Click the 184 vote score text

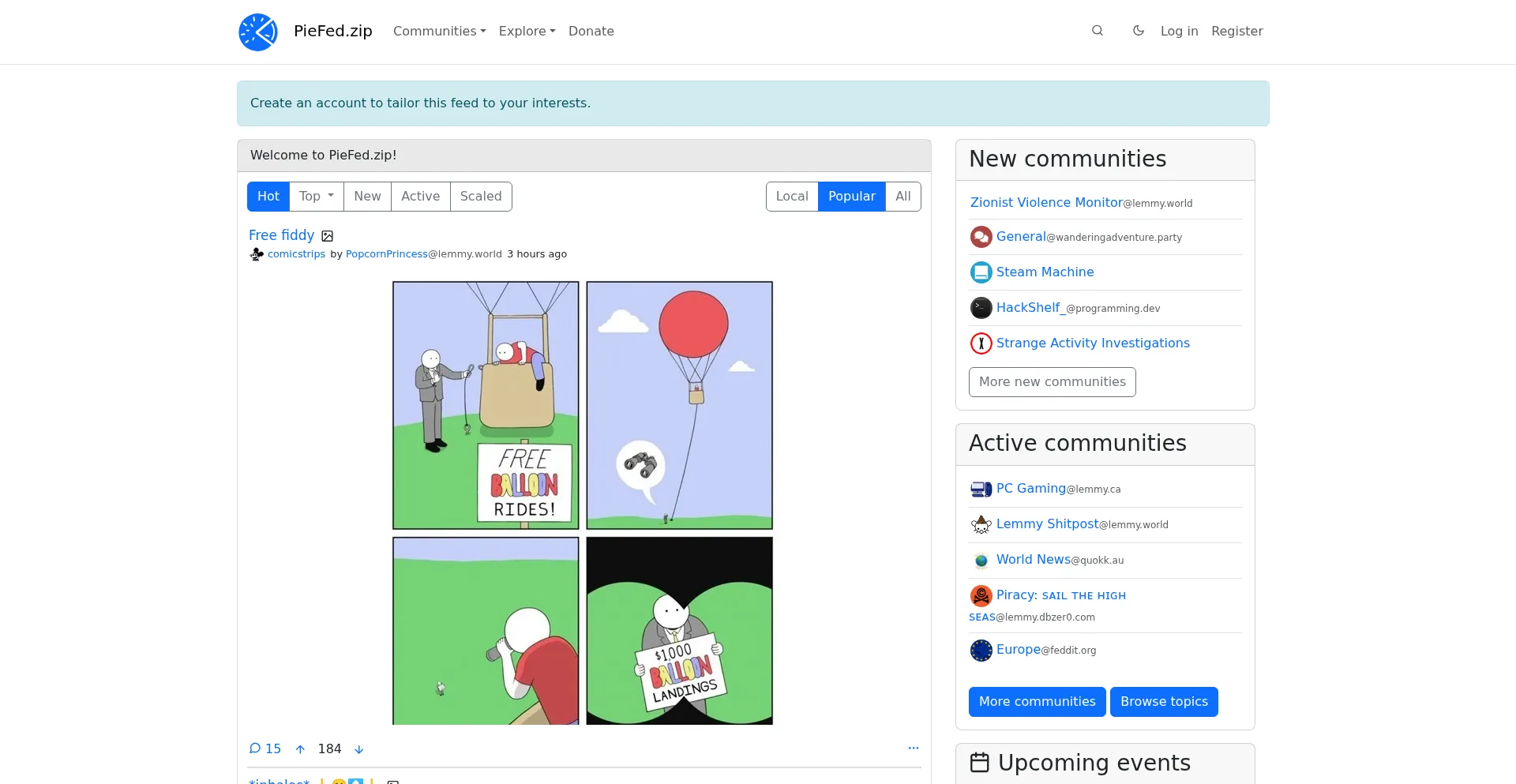(329, 749)
